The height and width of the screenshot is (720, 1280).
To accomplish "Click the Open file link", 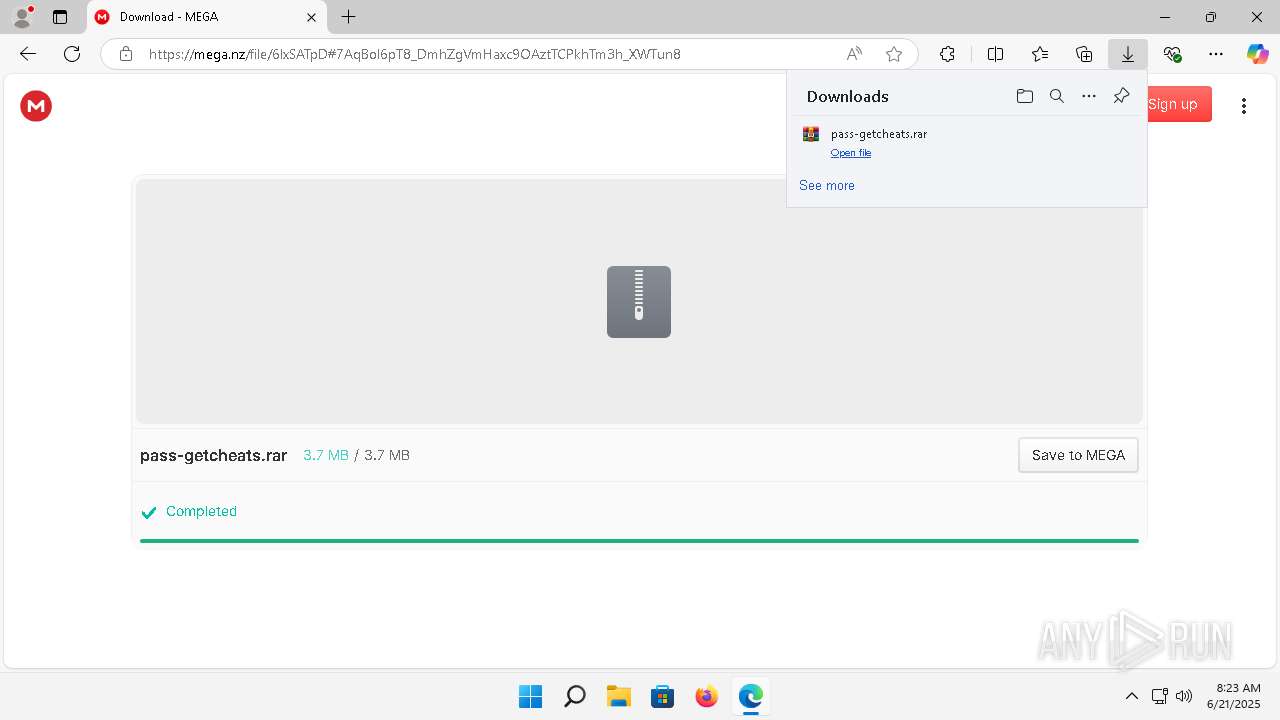I will pos(851,153).
